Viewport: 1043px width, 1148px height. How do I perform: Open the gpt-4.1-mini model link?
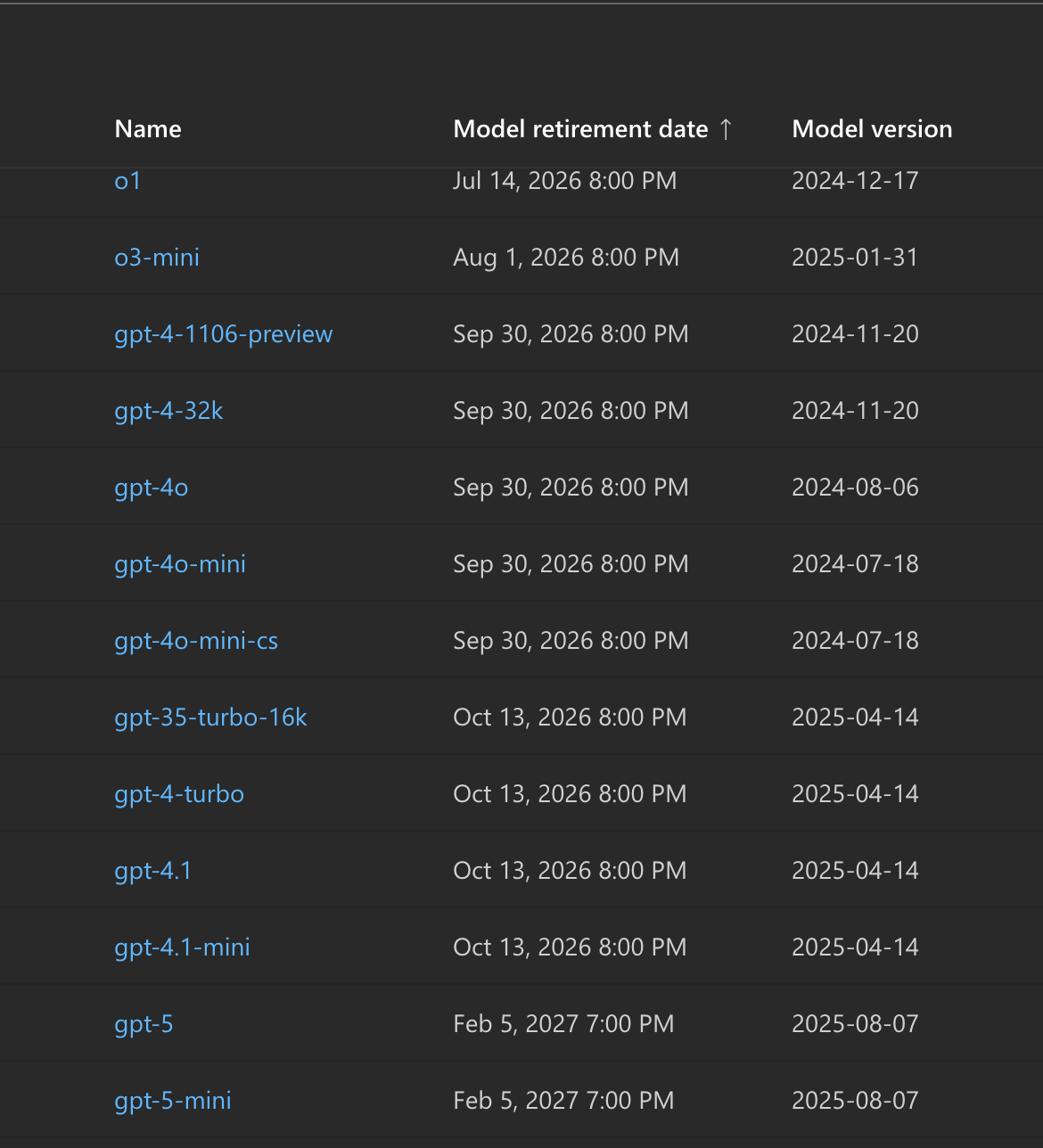point(182,947)
